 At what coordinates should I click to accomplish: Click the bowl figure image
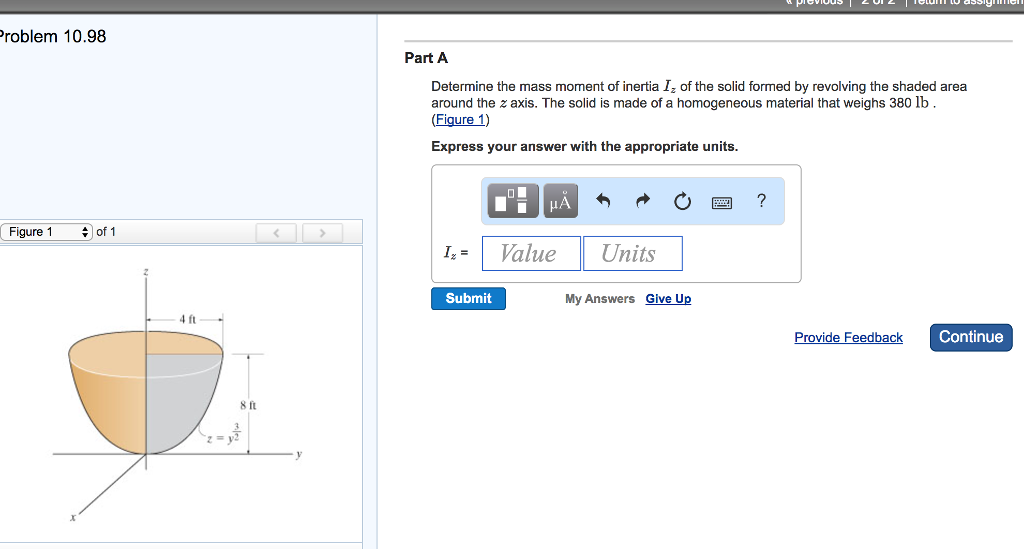tap(146, 393)
